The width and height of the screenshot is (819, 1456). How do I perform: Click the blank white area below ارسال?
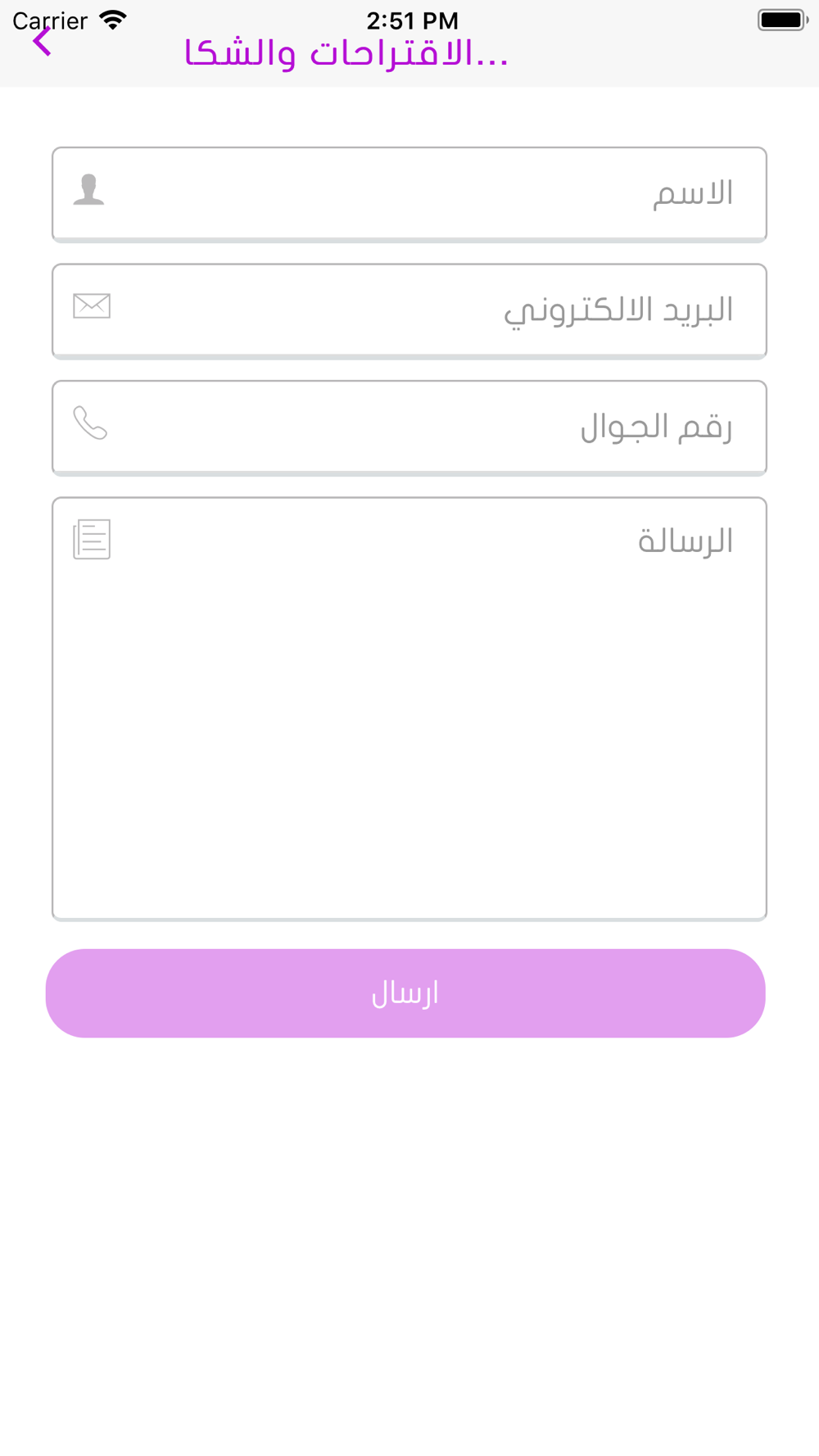coord(409,1245)
